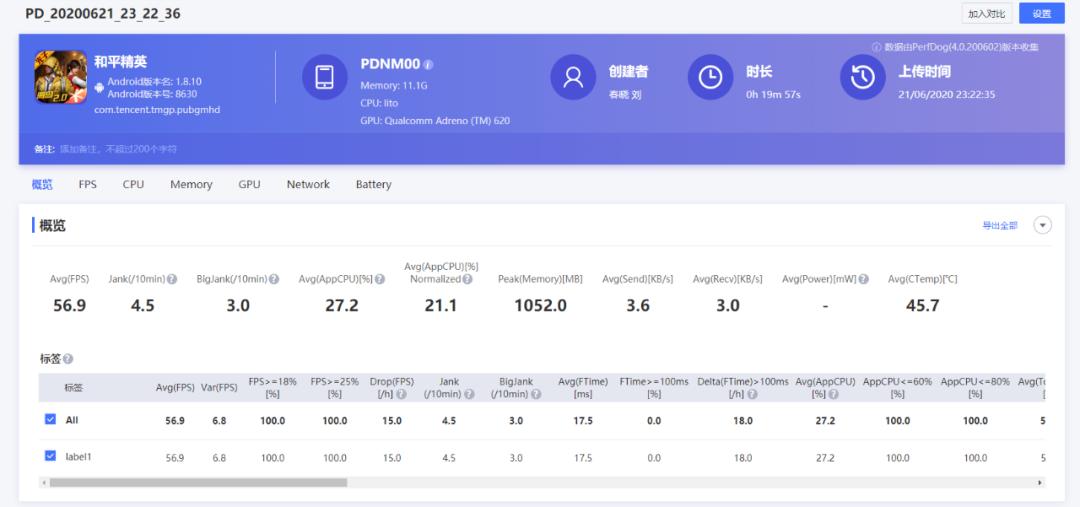
Task: Click the Avg(FPS) summary value 56.9
Action: tap(70, 305)
